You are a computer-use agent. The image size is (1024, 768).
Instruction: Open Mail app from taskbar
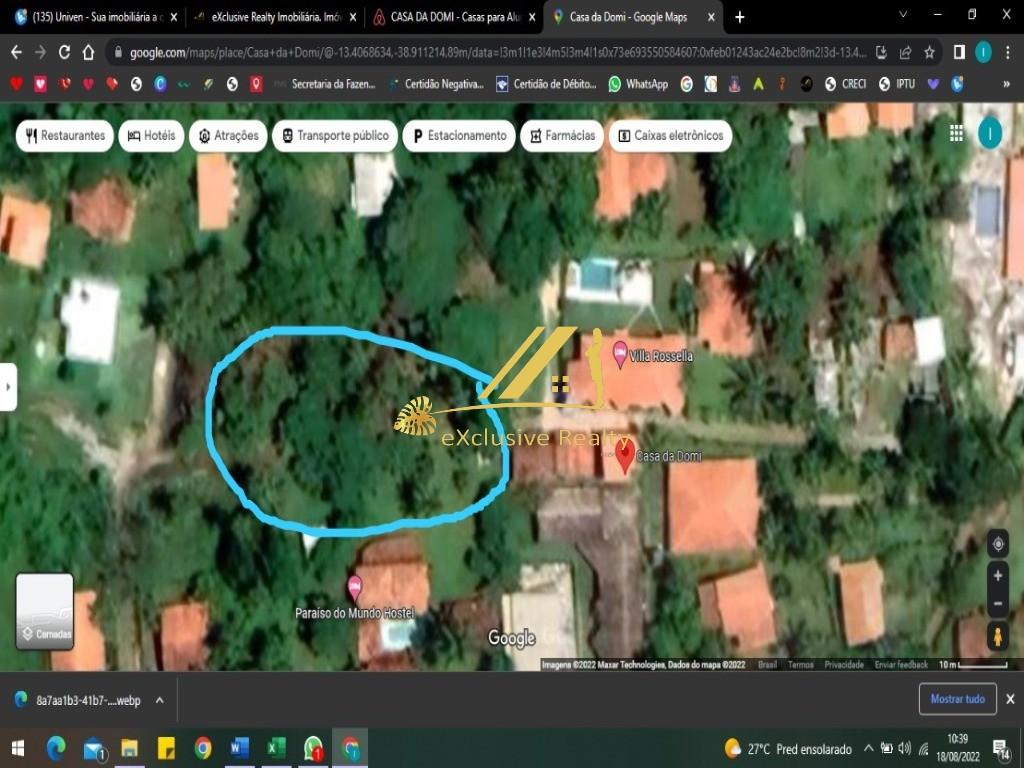point(93,748)
